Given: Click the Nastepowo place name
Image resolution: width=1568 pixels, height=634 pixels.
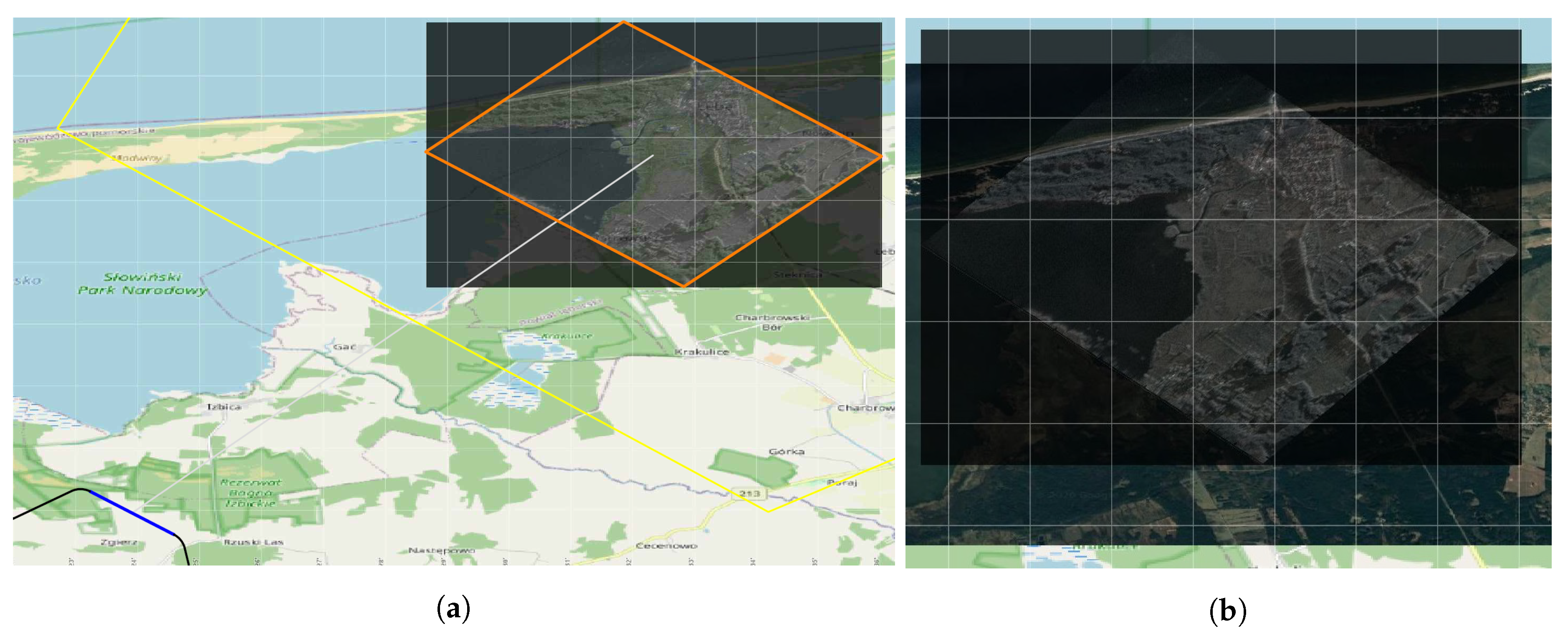Looking at the screenshot, I should coord(441,550).
